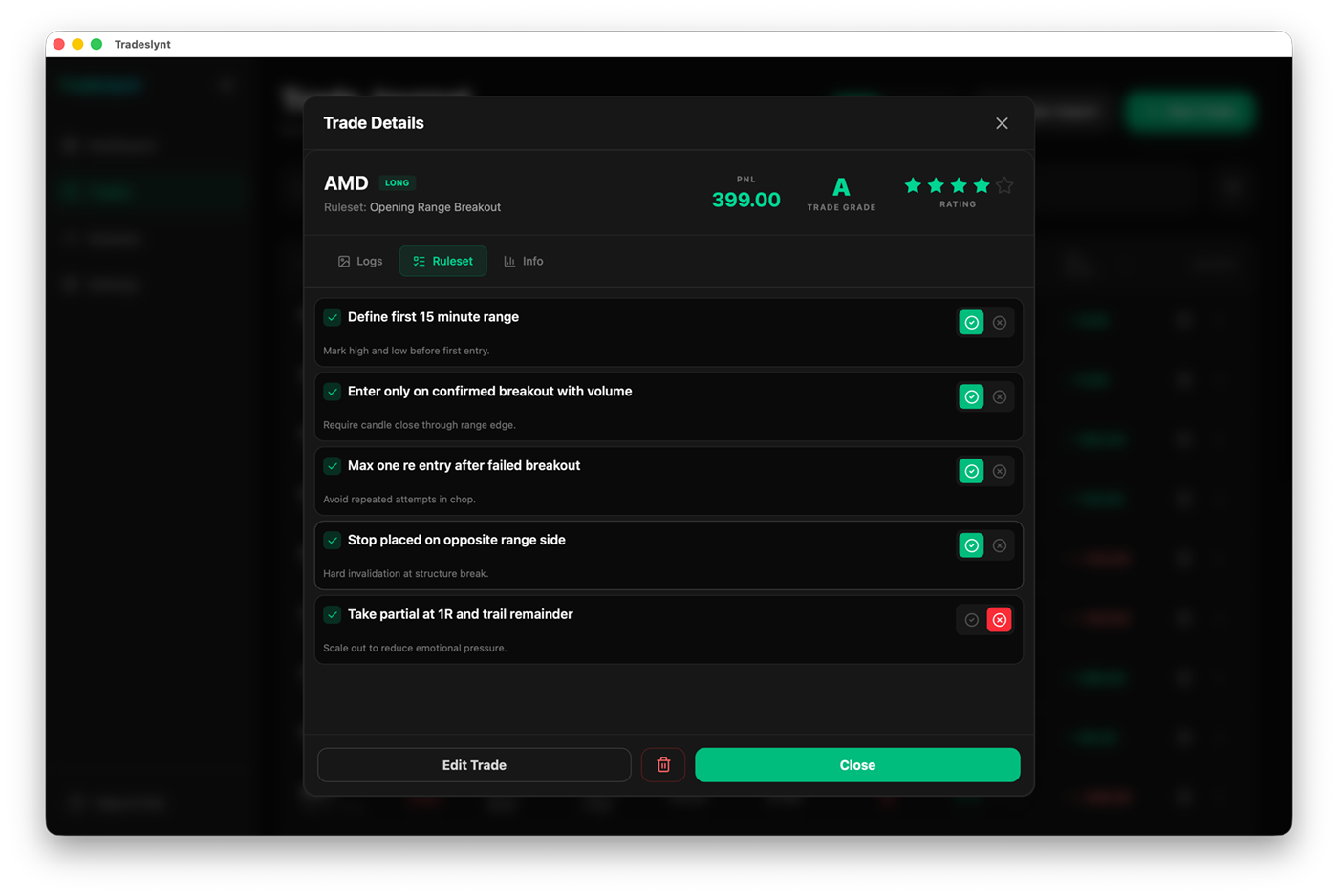
Task: Click Ruleset: Opening Range Breakout text
Action: click(x=412, y=207)
